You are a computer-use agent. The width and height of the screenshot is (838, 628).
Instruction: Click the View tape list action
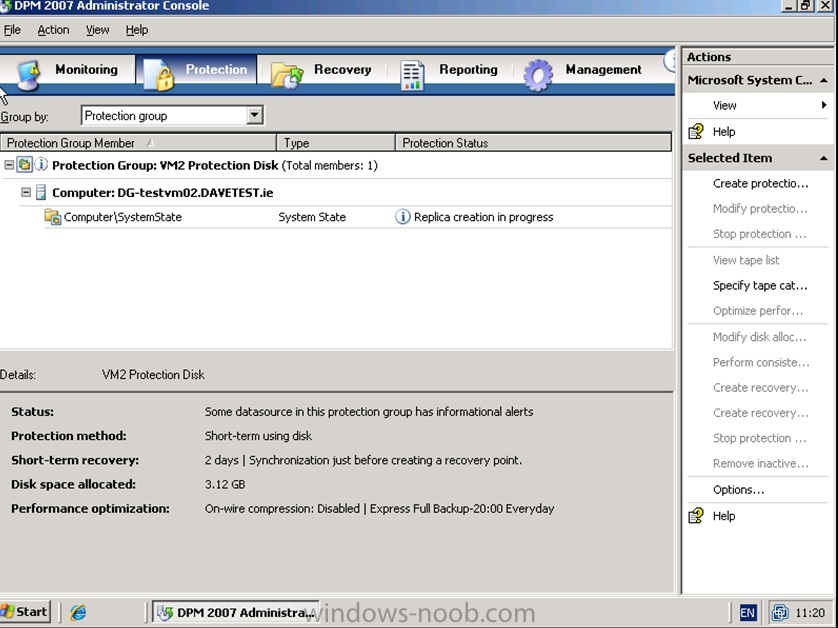point(746,260)
